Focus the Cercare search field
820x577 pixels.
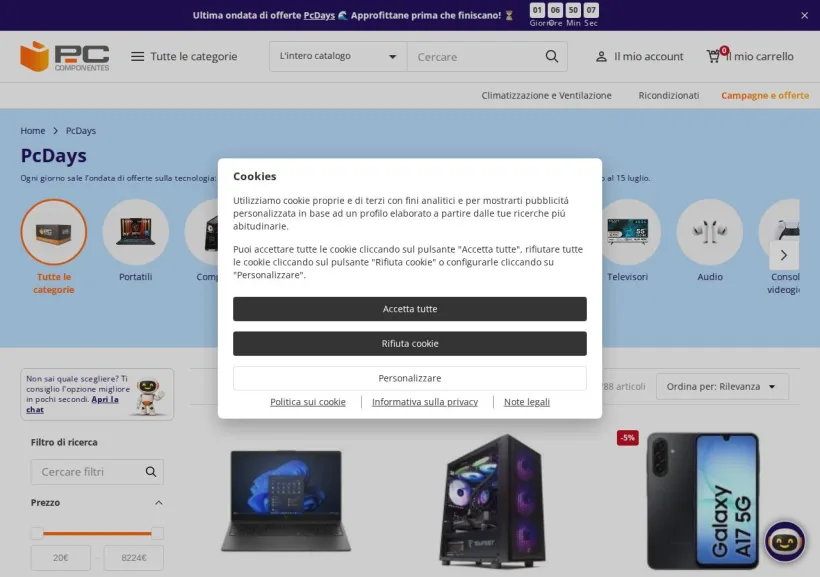click(475, 56)
